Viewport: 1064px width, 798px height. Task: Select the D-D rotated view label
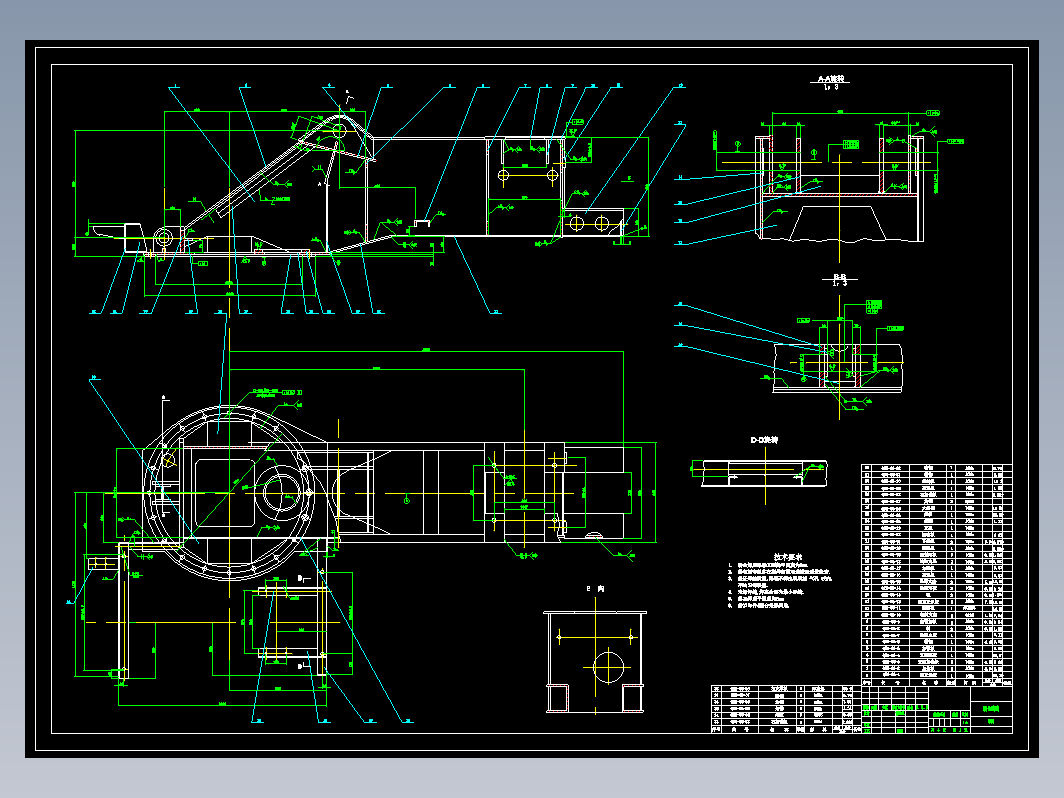coord(764,440)
